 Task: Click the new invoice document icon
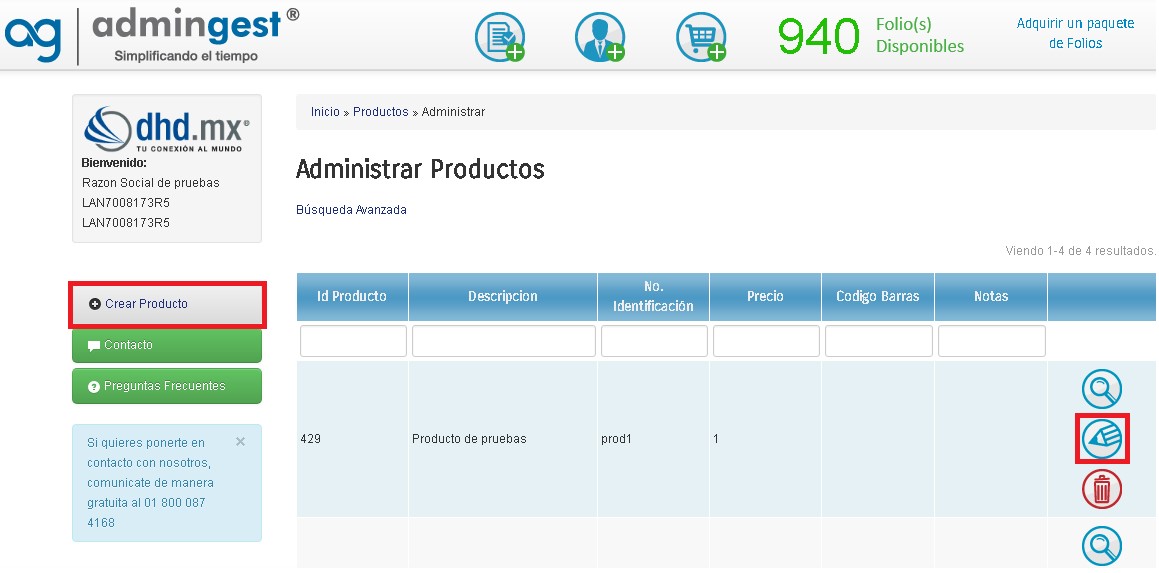click(500, 37)
